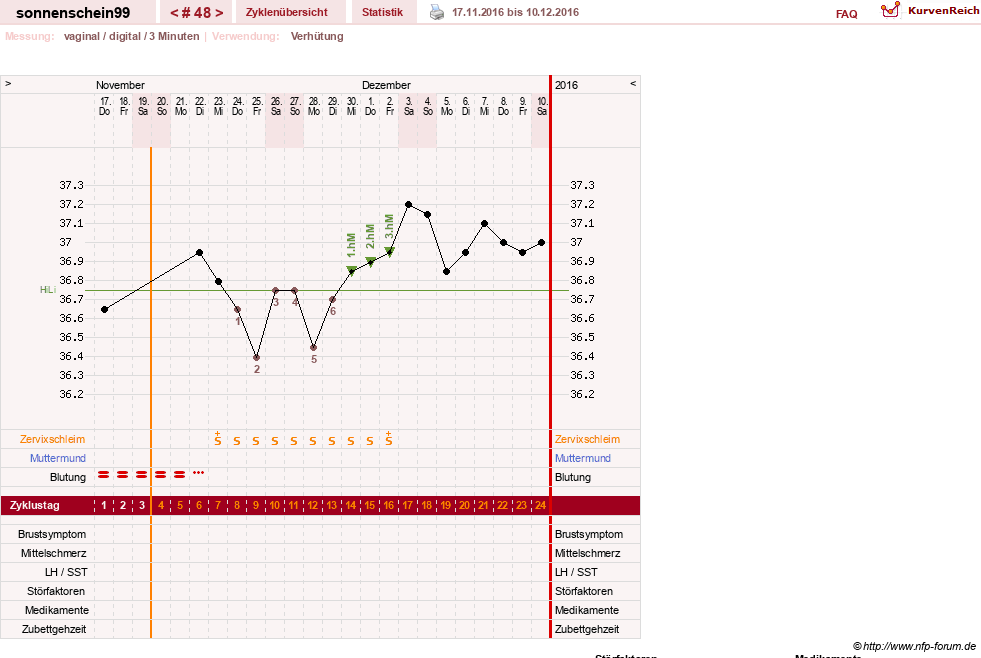This screenshot has height=658, width=981.
Task: Click cycle day 1 in Zyklustag row
Action: [104, 505]
